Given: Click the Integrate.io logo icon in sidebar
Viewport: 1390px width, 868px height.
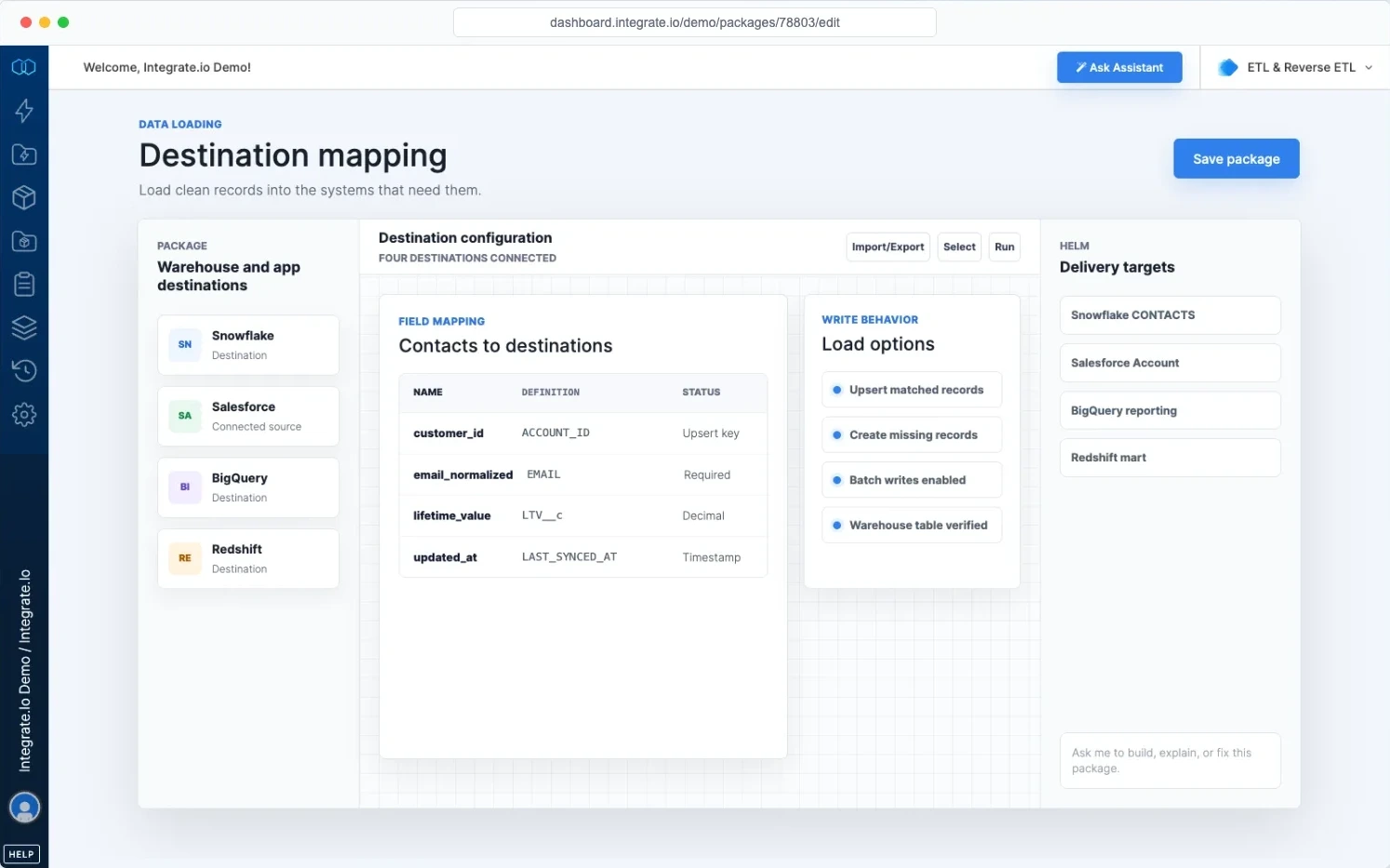Looking at the screenshot, I should point(24,67).
